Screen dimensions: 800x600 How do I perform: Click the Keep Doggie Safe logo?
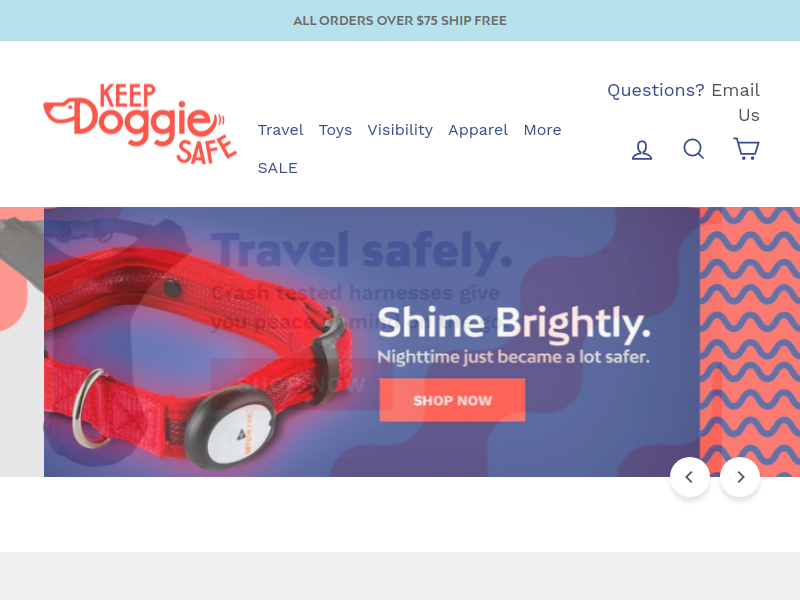click(140, 124)
